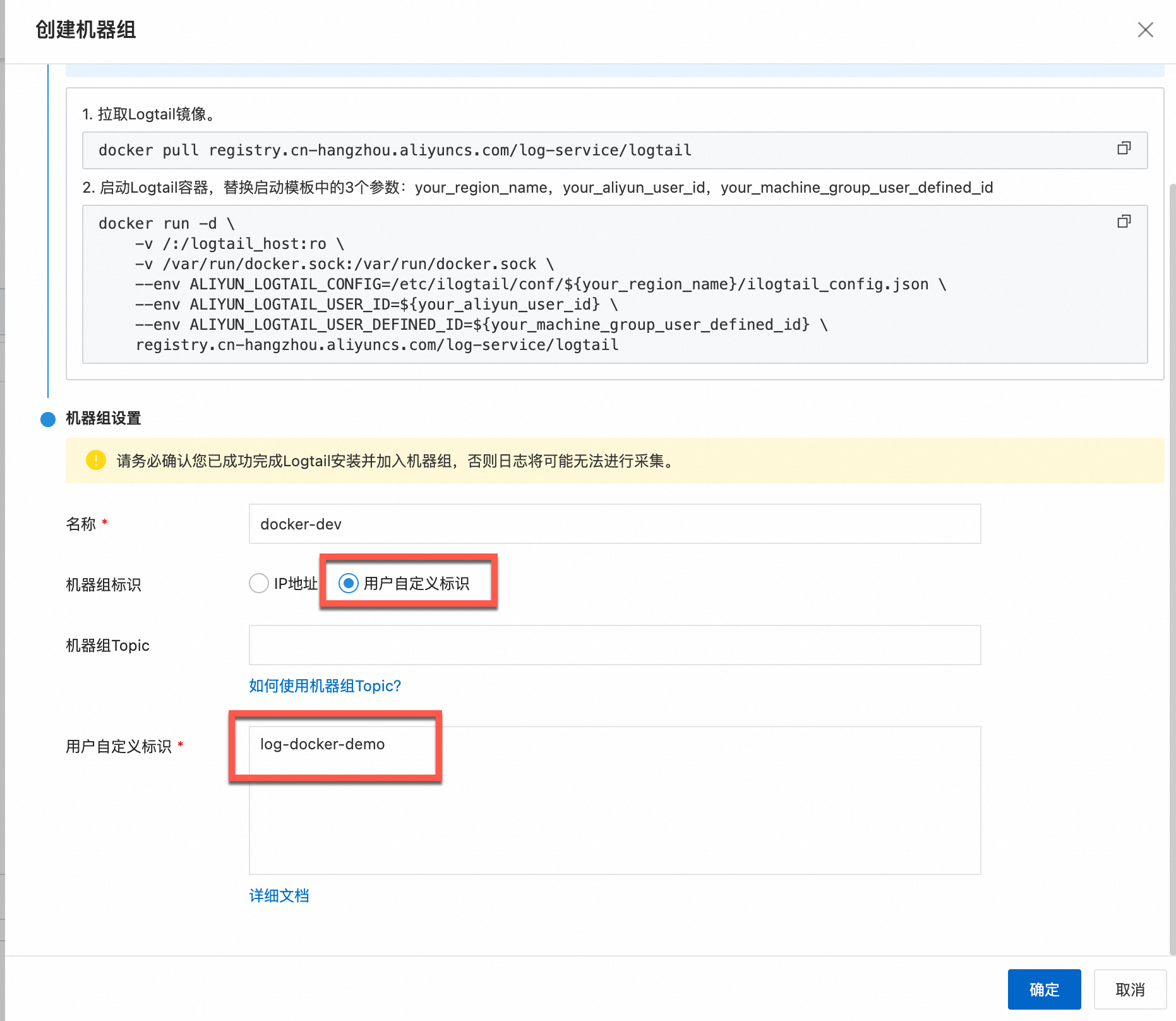Select the 用户自定义标识 radio option
Image resolution: width=1176 pixels, height=1021 pixels.
[349, 583]
